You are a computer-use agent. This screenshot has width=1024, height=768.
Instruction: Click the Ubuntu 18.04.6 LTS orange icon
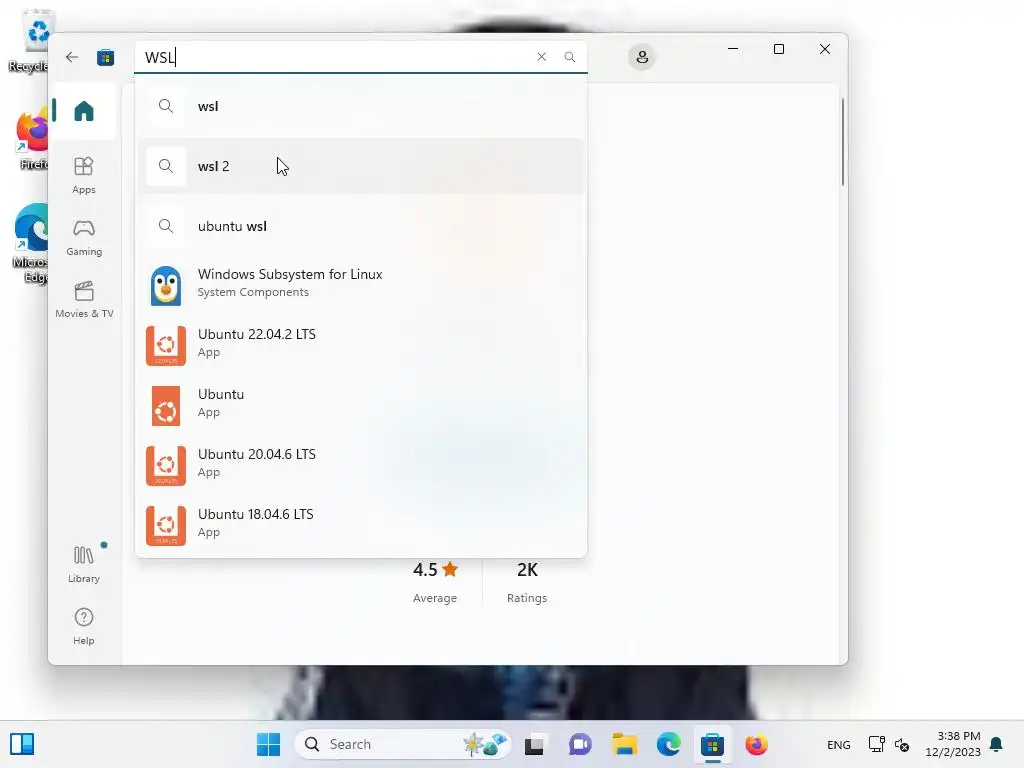click(x=166, y=526)
